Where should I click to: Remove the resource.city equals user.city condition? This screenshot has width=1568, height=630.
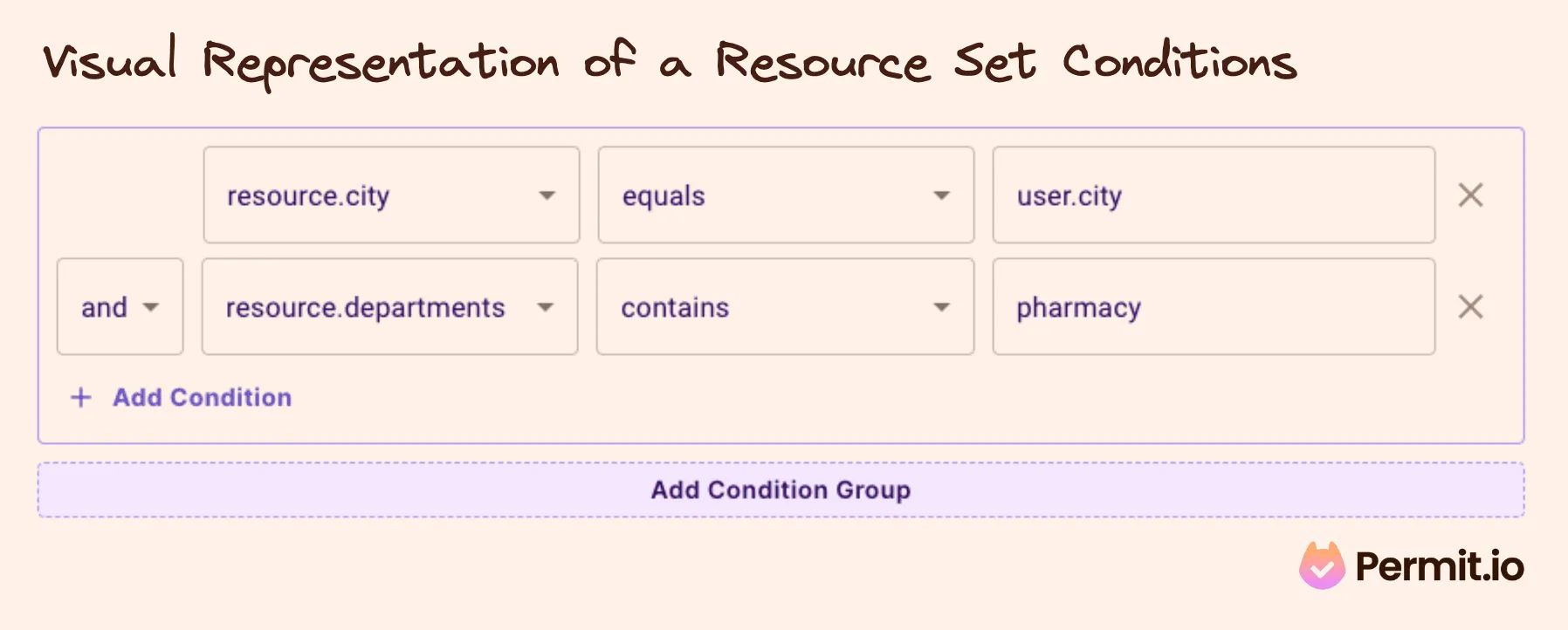1471,195
